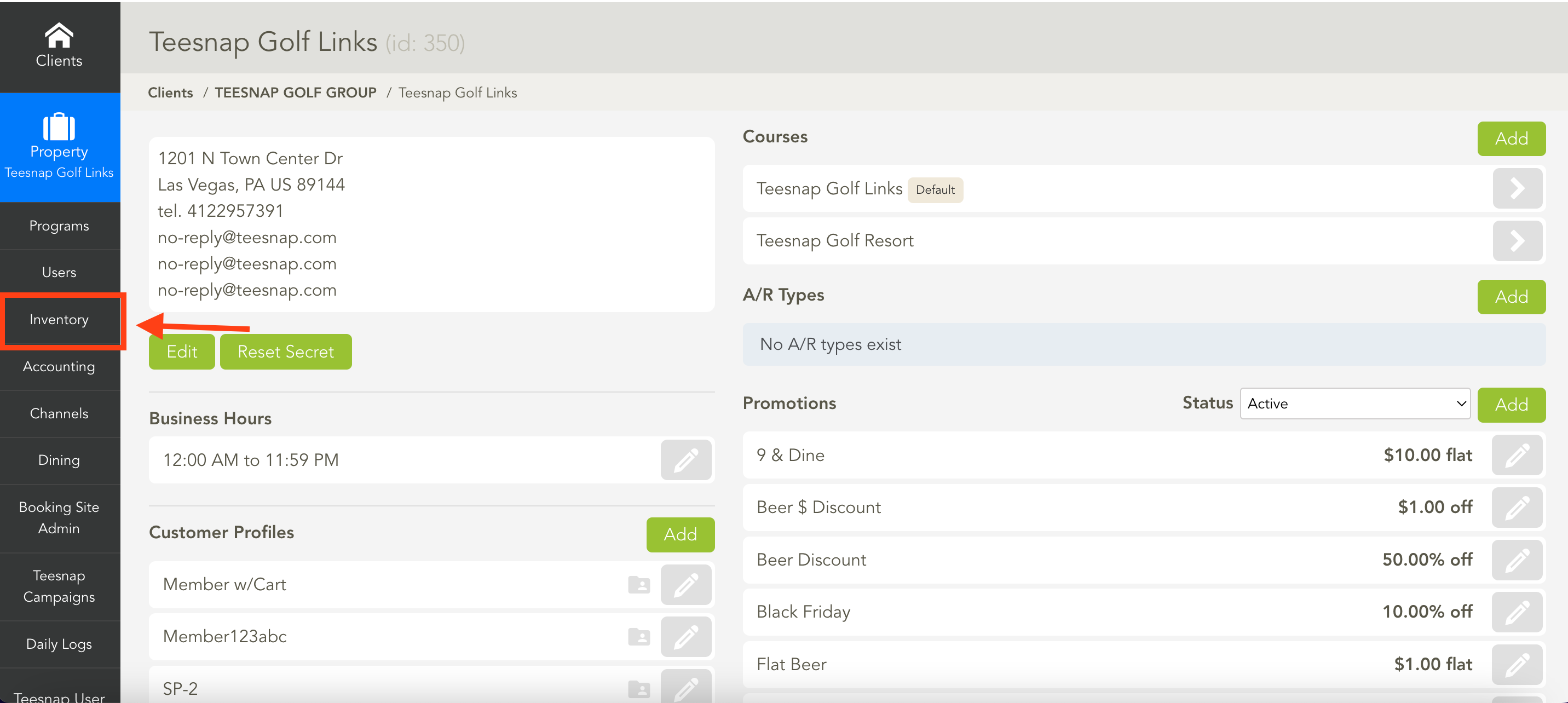The height and width of the screenshot is (703, 1568).
Task: Click the Member w/Cart profile name
Action: (224, 585)
